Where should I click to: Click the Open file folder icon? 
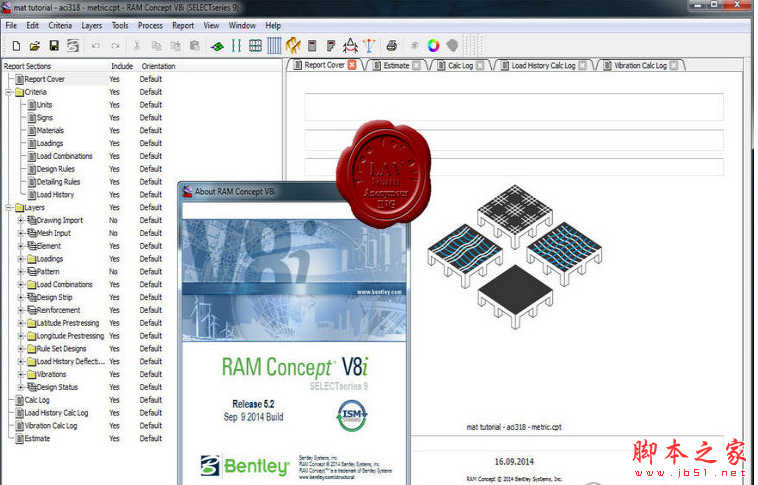click(34, 45)
